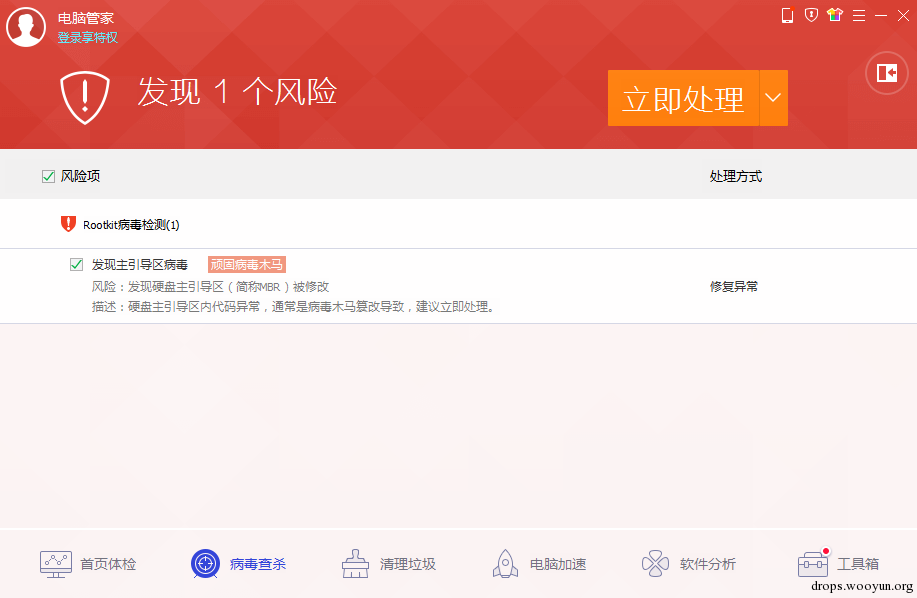Uncheck the 发现主引导区病毒 risk item

point(76,264)
